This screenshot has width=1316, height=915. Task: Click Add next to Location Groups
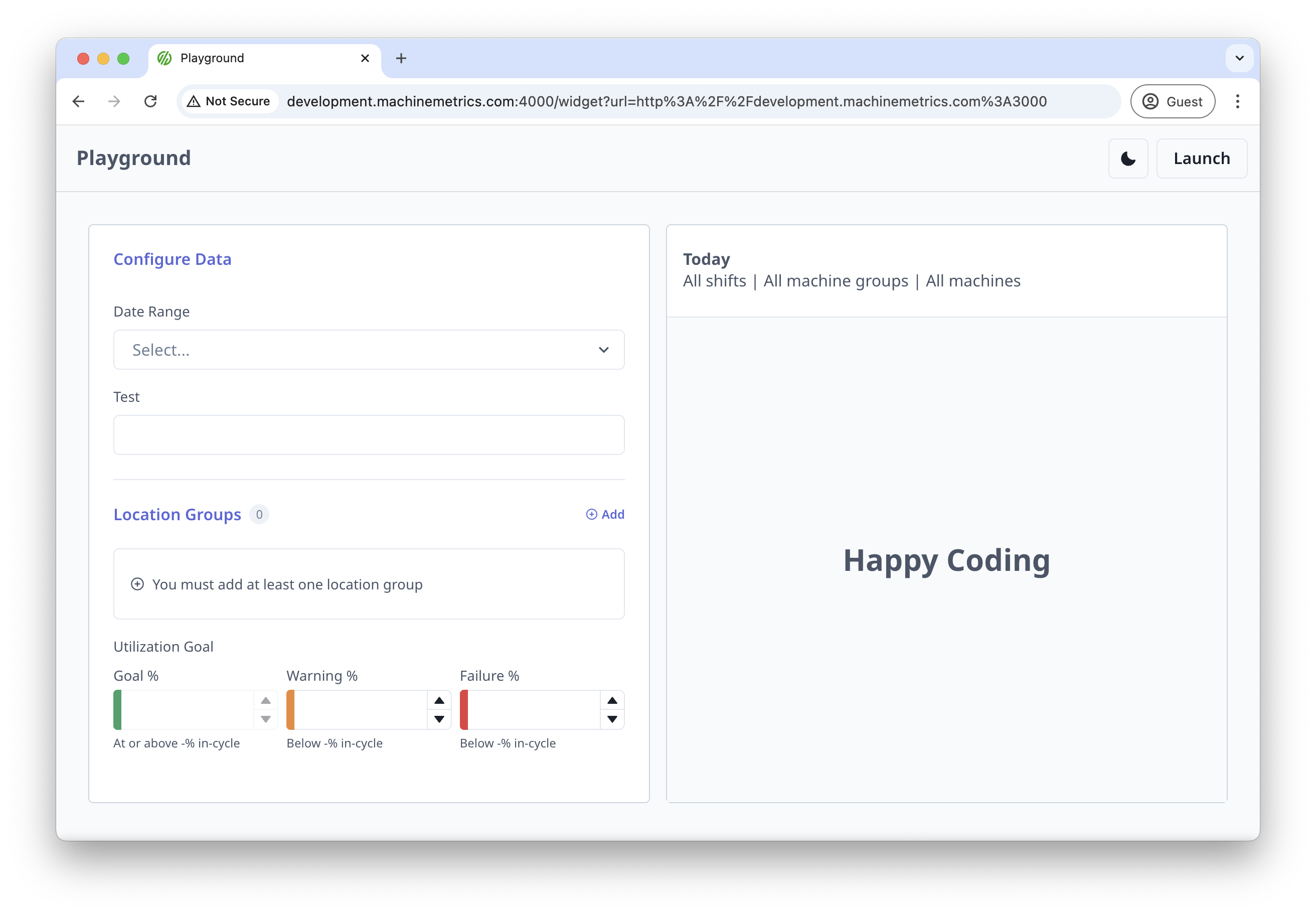click(605, 514)
